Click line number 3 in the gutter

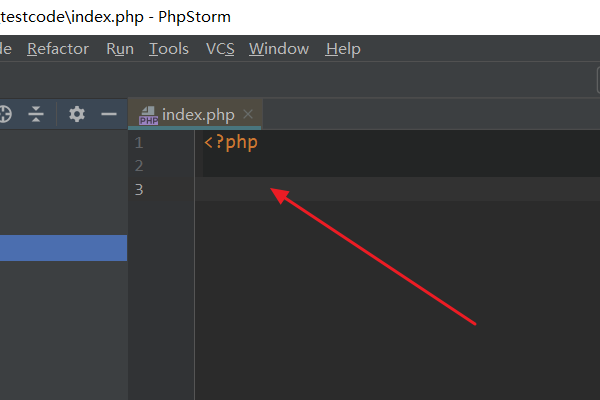click(x=138, y=189)
